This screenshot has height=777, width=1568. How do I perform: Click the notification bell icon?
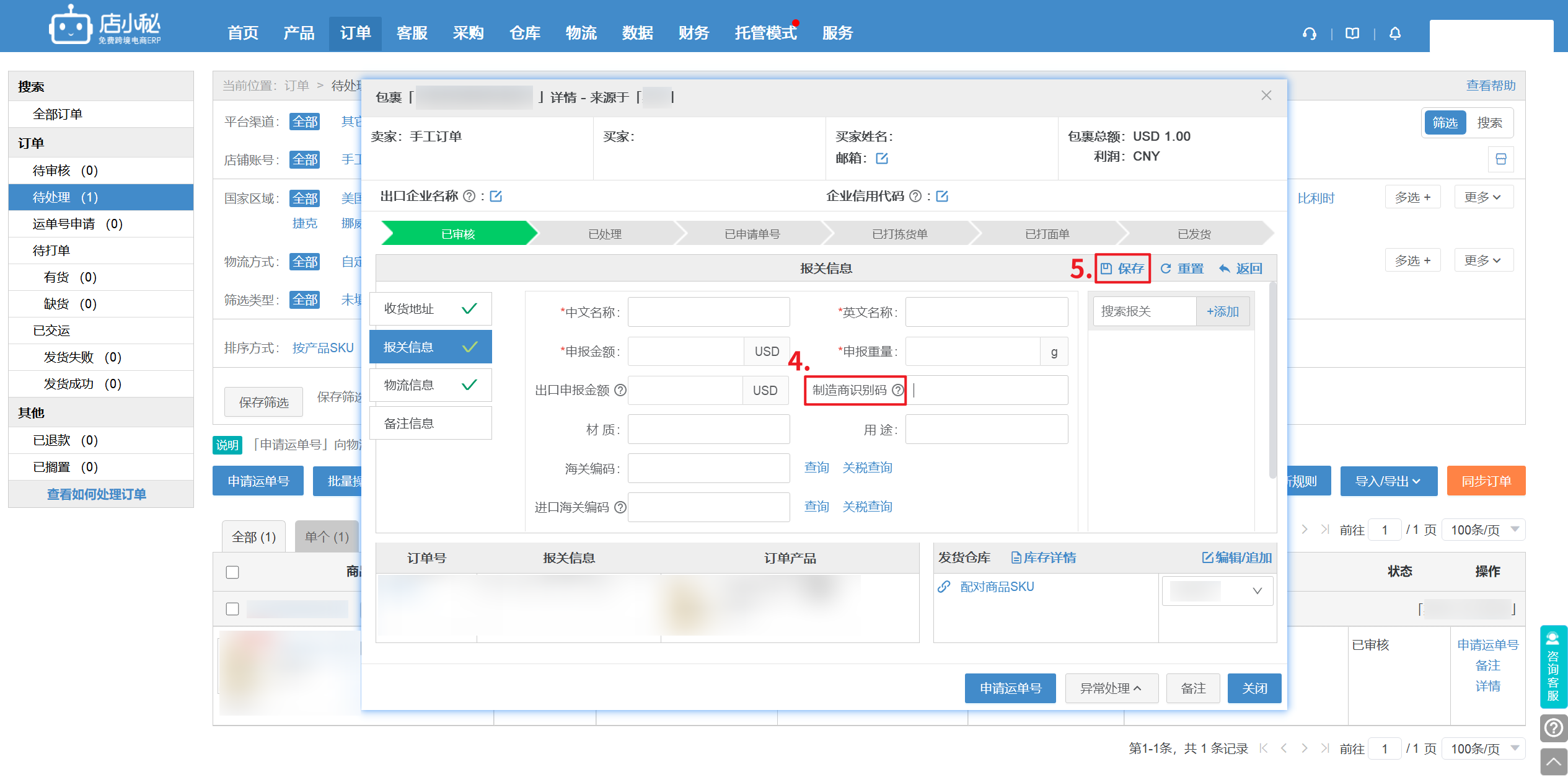[1394, 33]
